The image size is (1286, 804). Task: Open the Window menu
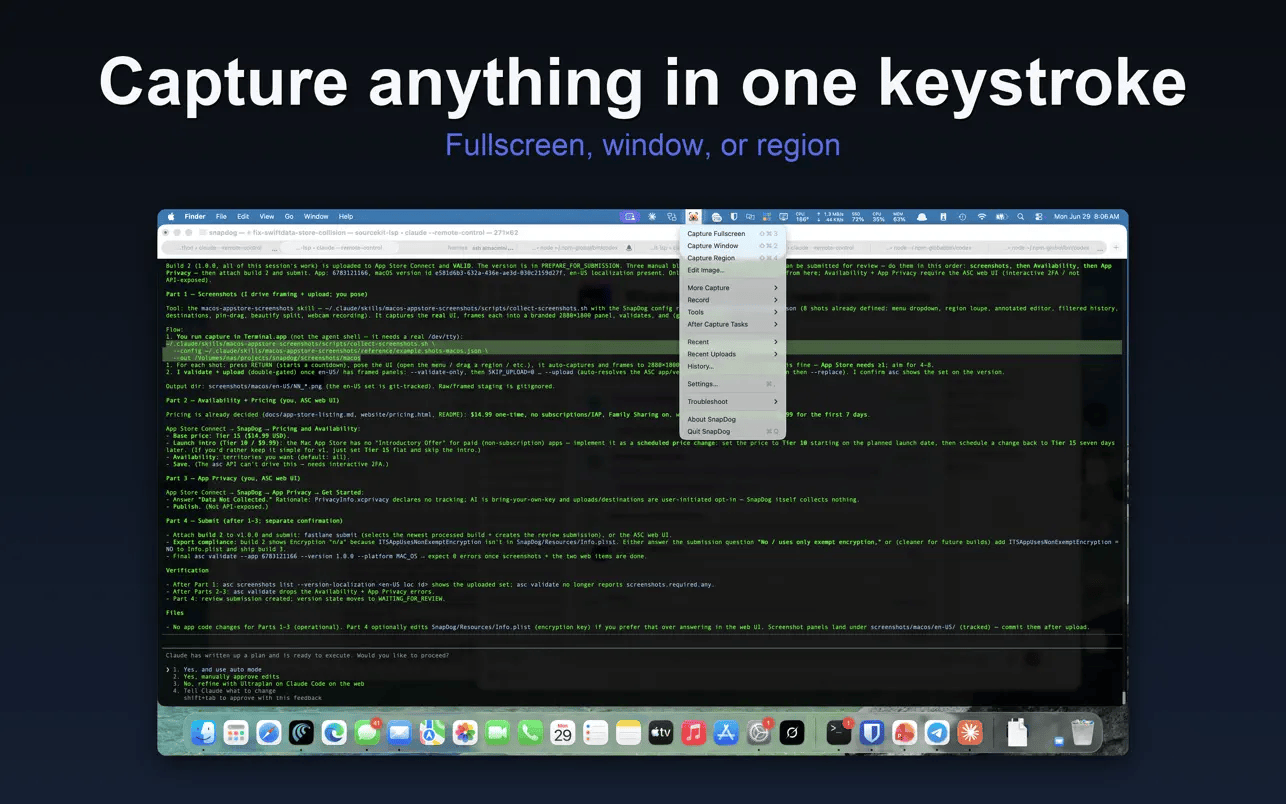coord(316,216)
